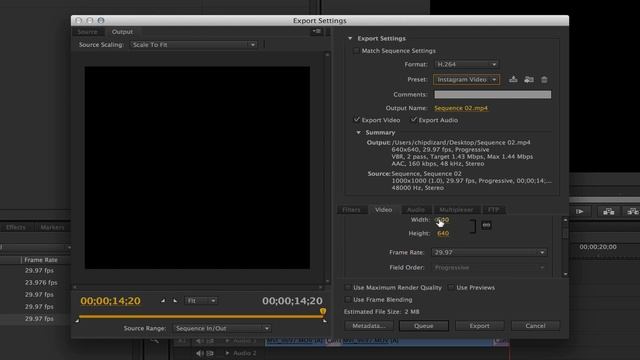Screen dimensions: 640x360
Task: Click the Cancel button
Action: point(536,326)
